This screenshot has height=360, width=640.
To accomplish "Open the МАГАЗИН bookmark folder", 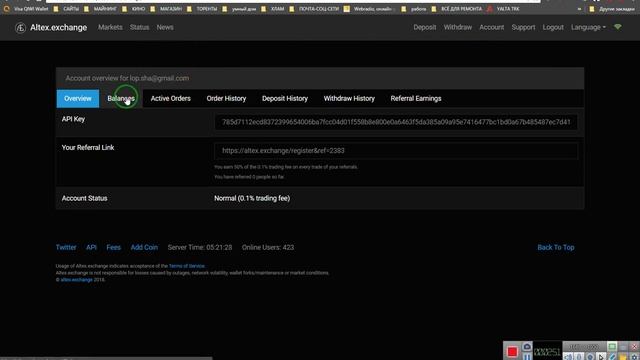I will pos(167,9).
